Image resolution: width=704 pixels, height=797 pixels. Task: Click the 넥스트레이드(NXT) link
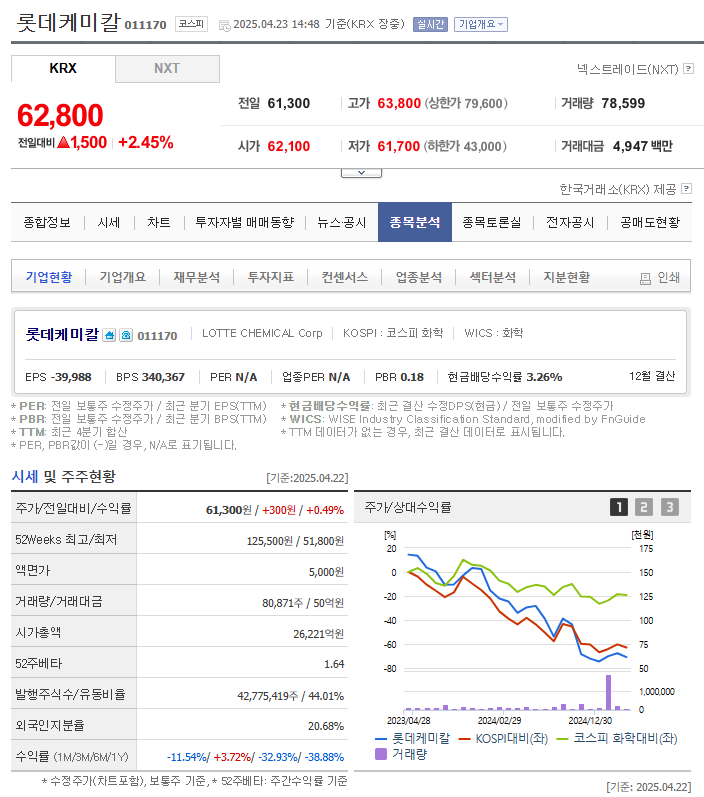[x=628, y=69]
